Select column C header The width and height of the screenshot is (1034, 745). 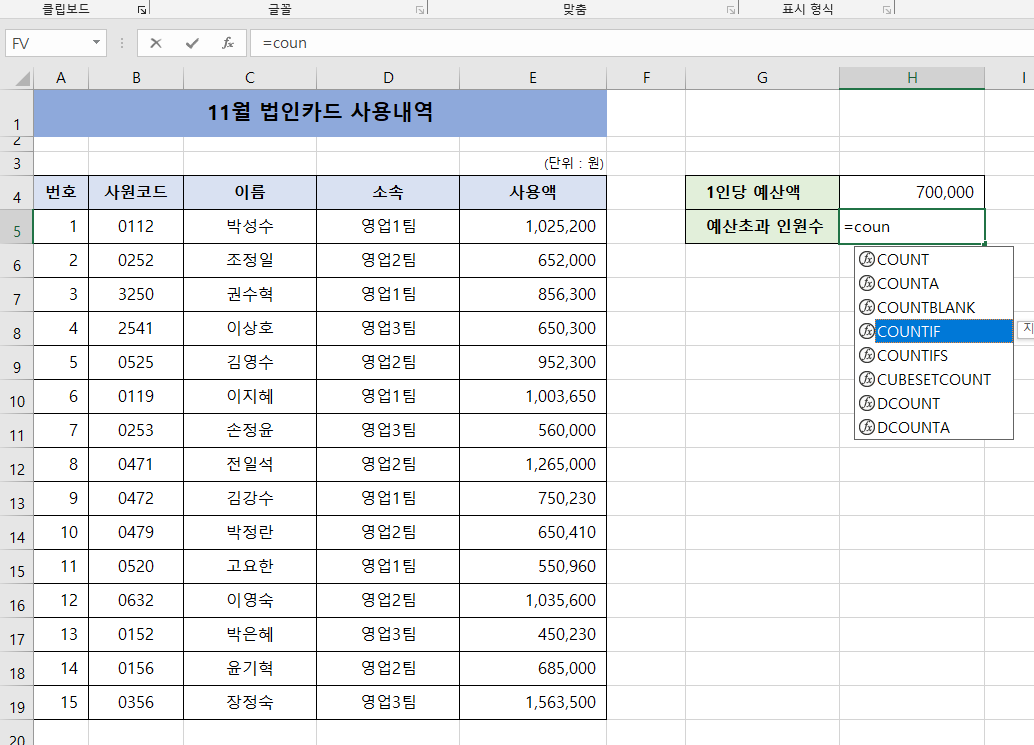[250, 78]
